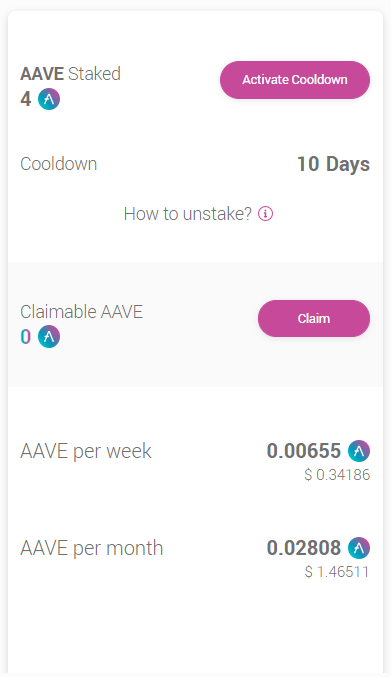Click the $ 1.46511 monthly dollar value
The height and width of the screenshot is (677, 391).
[x=337, y=572]
